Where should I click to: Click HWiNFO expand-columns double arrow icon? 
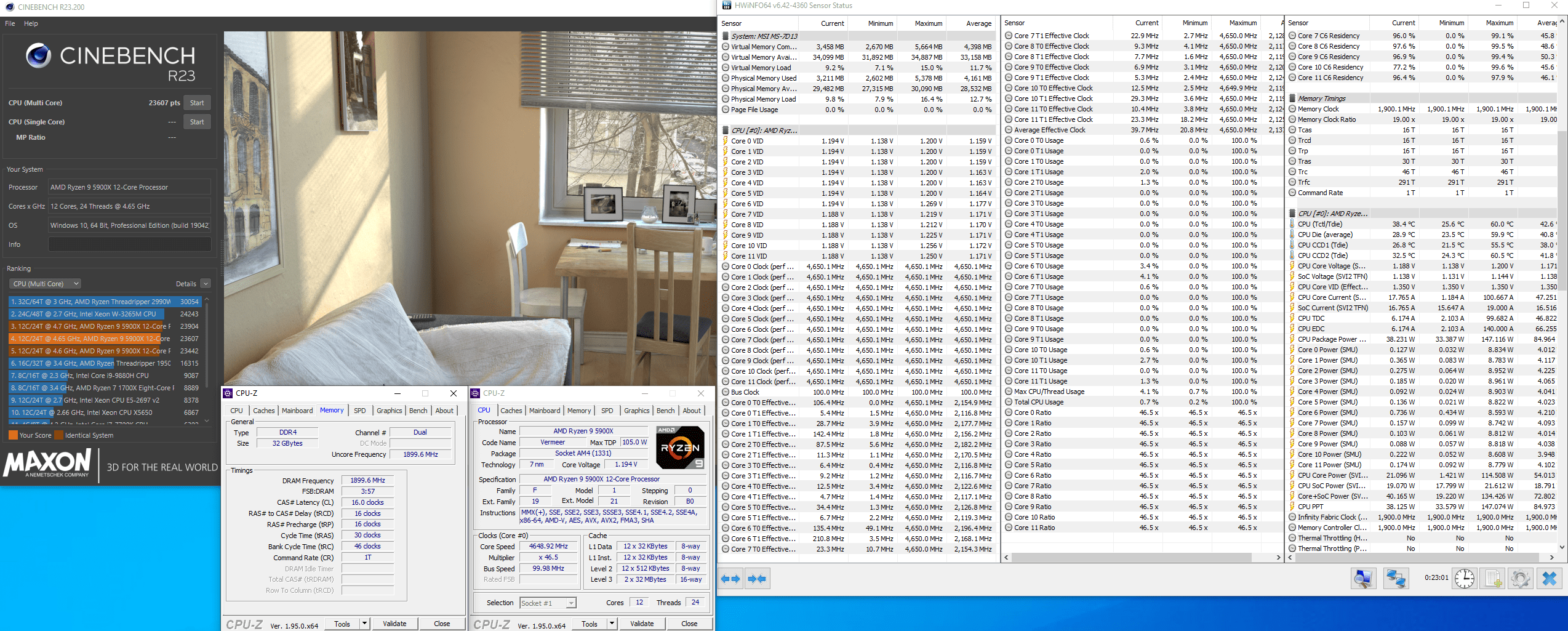pyautogui.click(x=730, y=579)
